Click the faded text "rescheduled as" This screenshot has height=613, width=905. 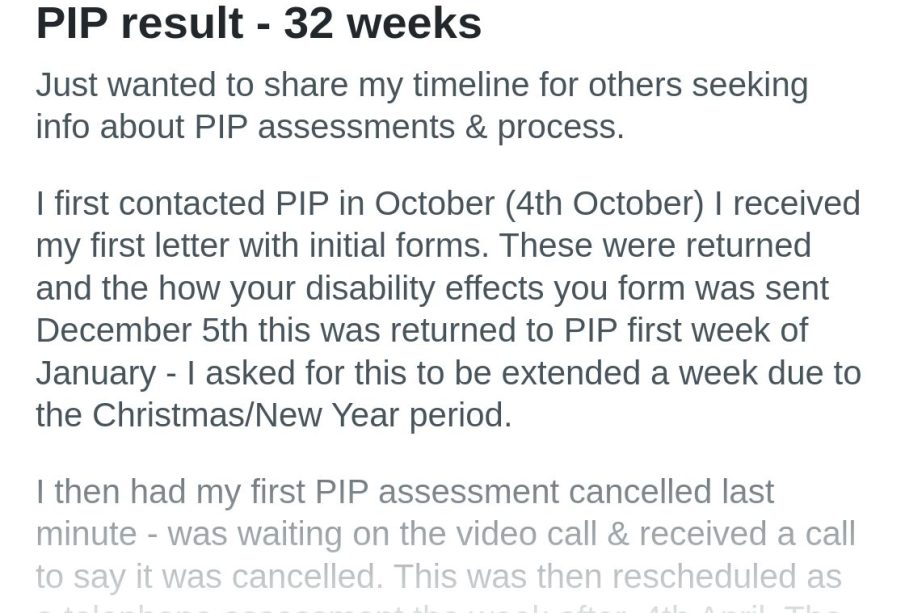click(727, 576)
